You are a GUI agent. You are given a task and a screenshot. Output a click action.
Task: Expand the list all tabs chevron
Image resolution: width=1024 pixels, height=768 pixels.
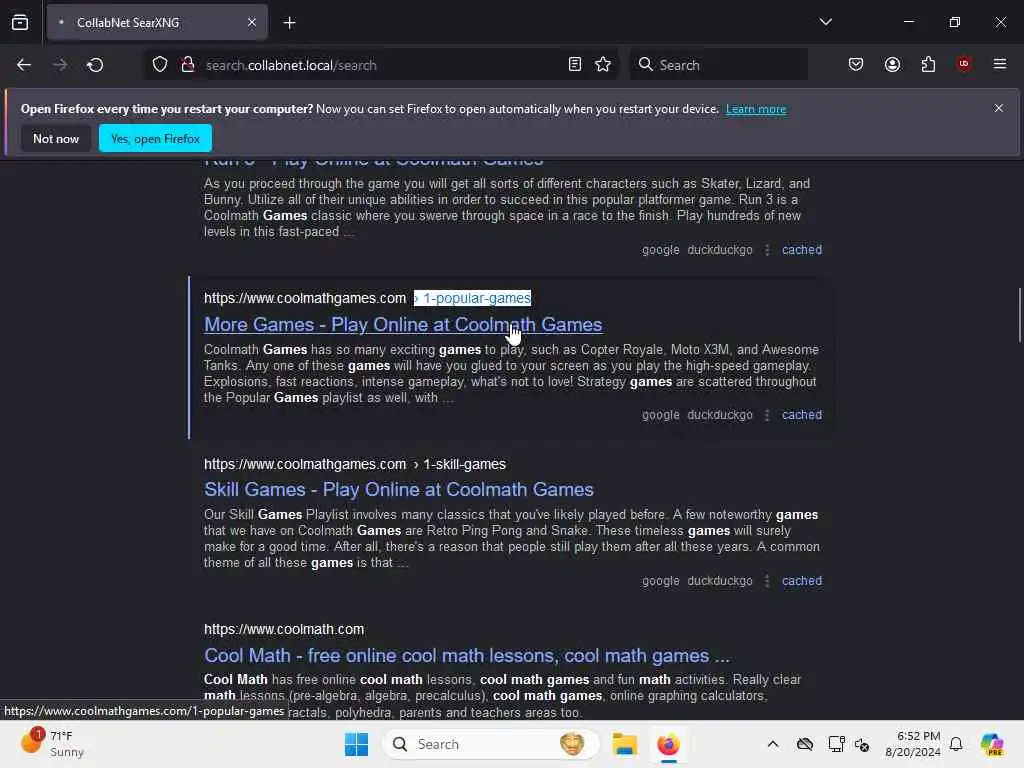(x=825, y=22)
